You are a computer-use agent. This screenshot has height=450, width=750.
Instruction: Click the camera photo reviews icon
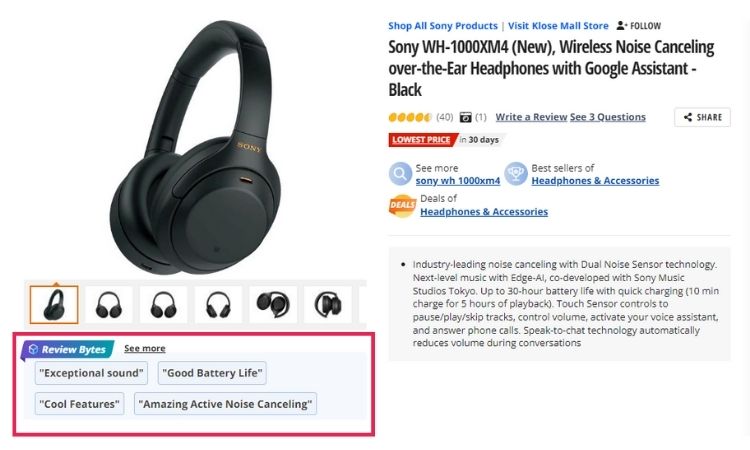coord(465,117)
